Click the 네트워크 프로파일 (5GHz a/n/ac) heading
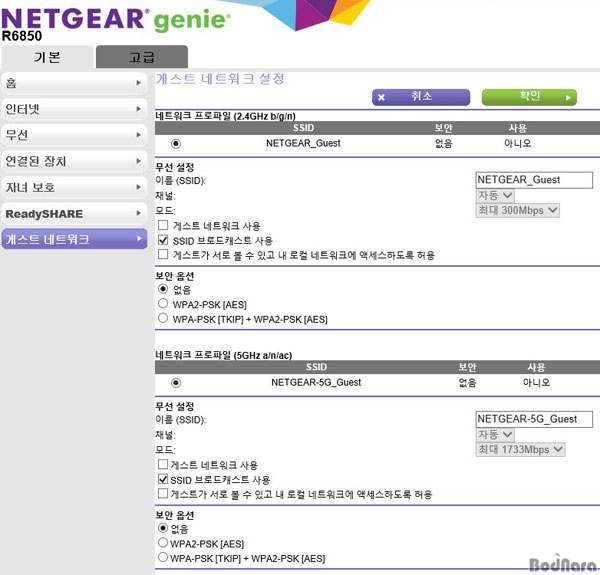This screenshot has width=600, height=575. [x=223, y=355]
